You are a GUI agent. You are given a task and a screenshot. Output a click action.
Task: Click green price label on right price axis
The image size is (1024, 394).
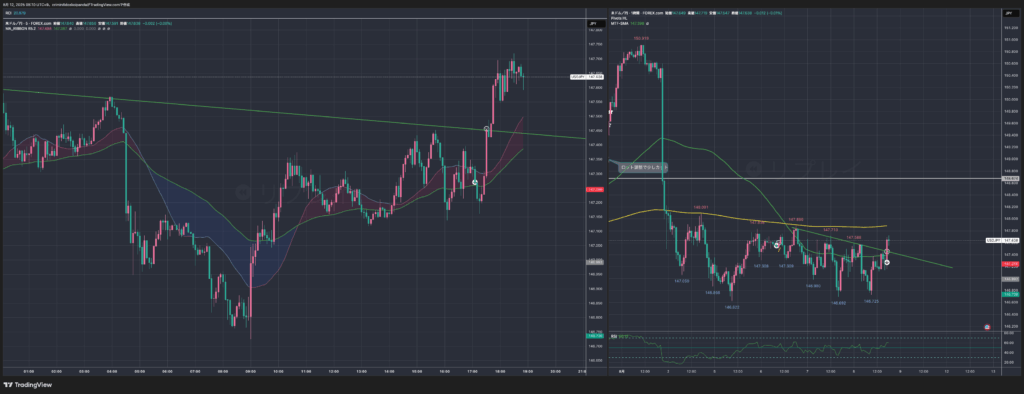tap(1010, 295)
